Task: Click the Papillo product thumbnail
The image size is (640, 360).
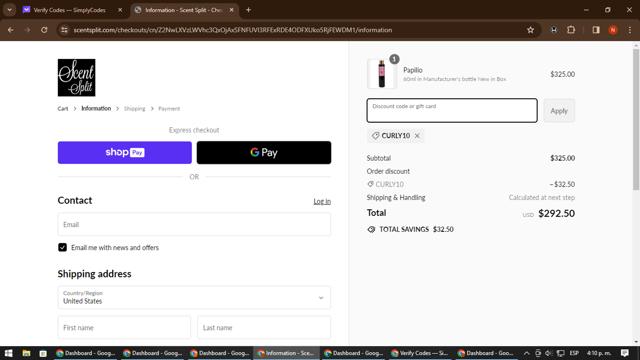Action: click(x=381, y=74)
